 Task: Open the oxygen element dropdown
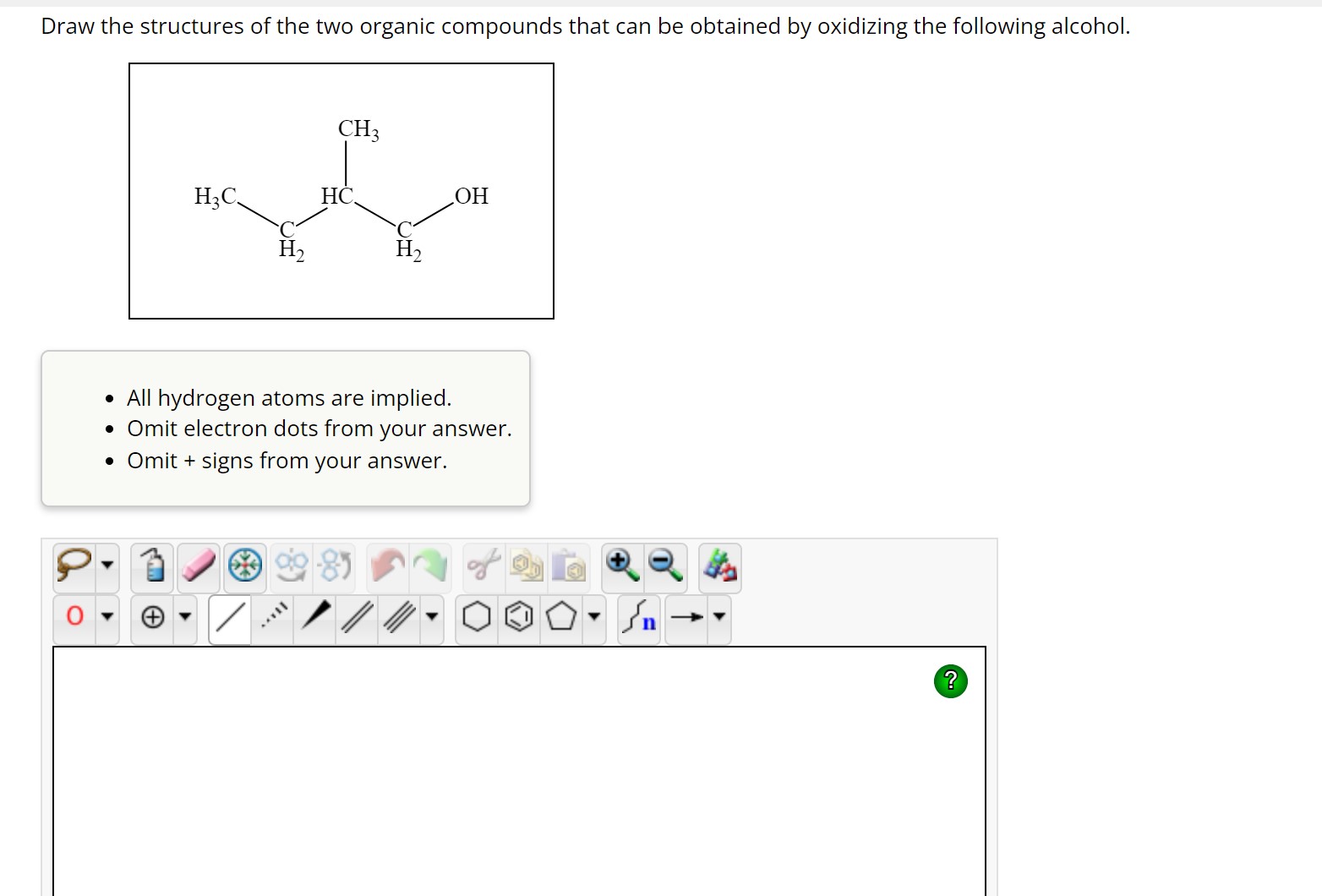[108, 618]
